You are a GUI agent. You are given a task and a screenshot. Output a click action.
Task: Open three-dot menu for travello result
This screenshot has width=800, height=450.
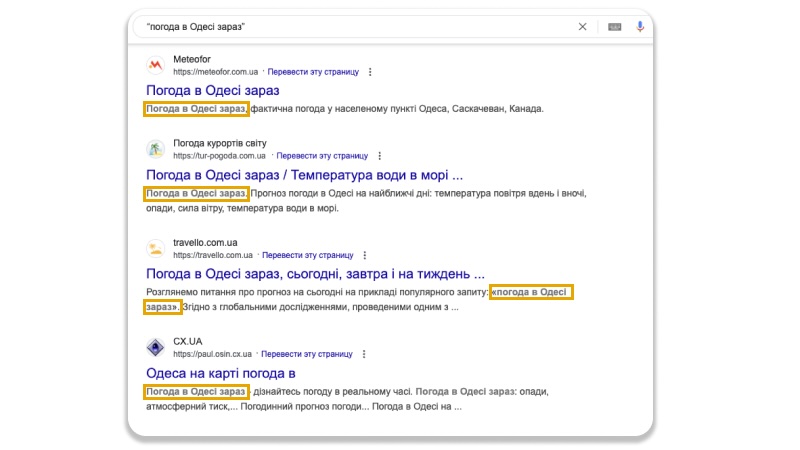click(364, 255)
